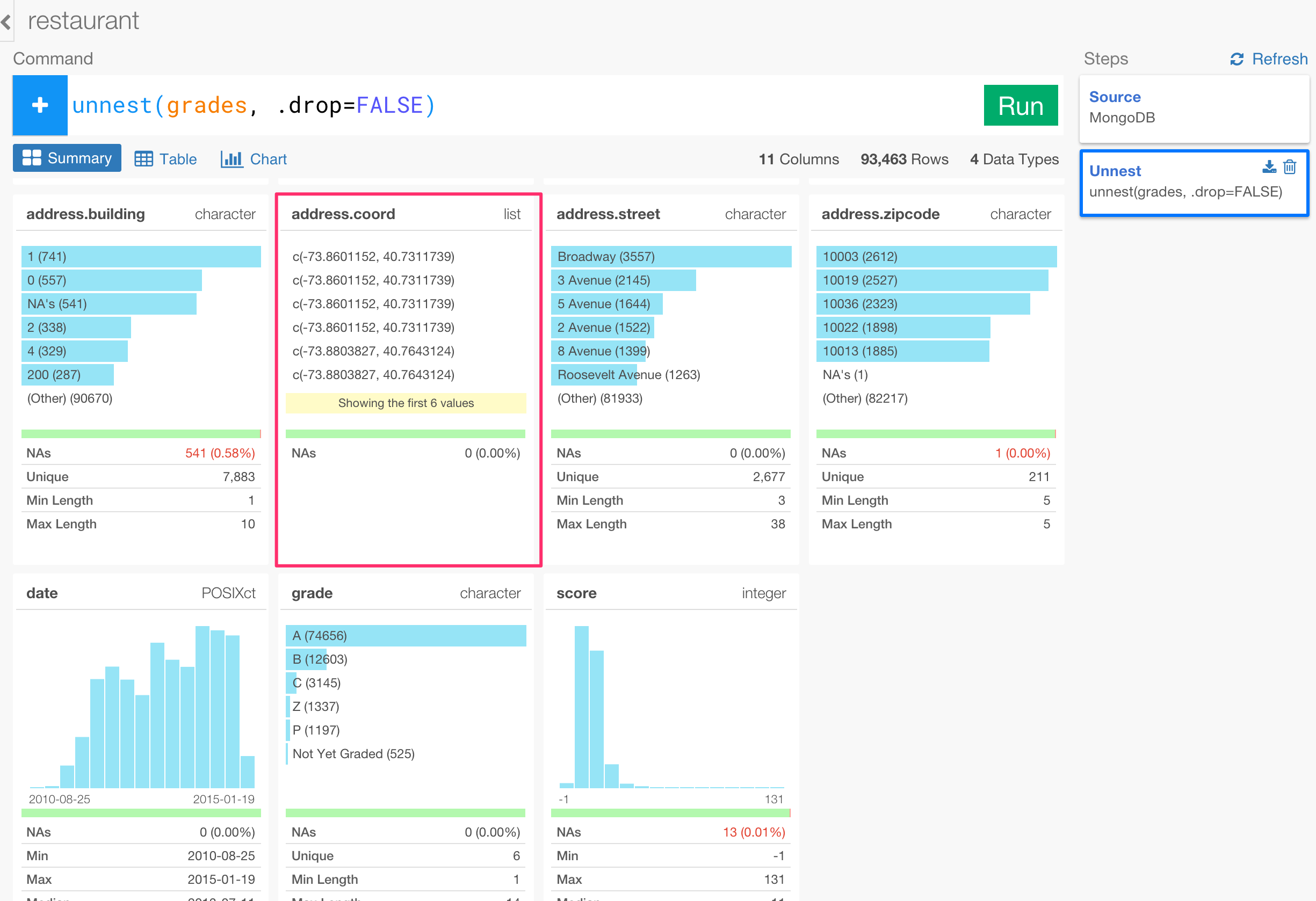Select zipcode 10019 (2527) bar
This screenshot has height=901, width=1316.
[x=932, y=280]
